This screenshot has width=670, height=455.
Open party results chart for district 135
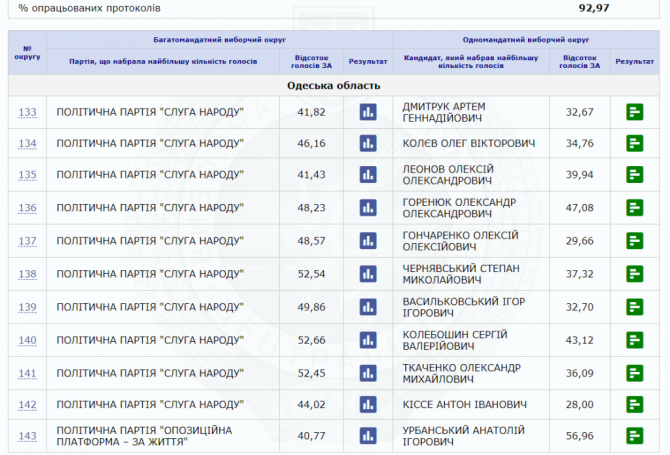point(368,174)
